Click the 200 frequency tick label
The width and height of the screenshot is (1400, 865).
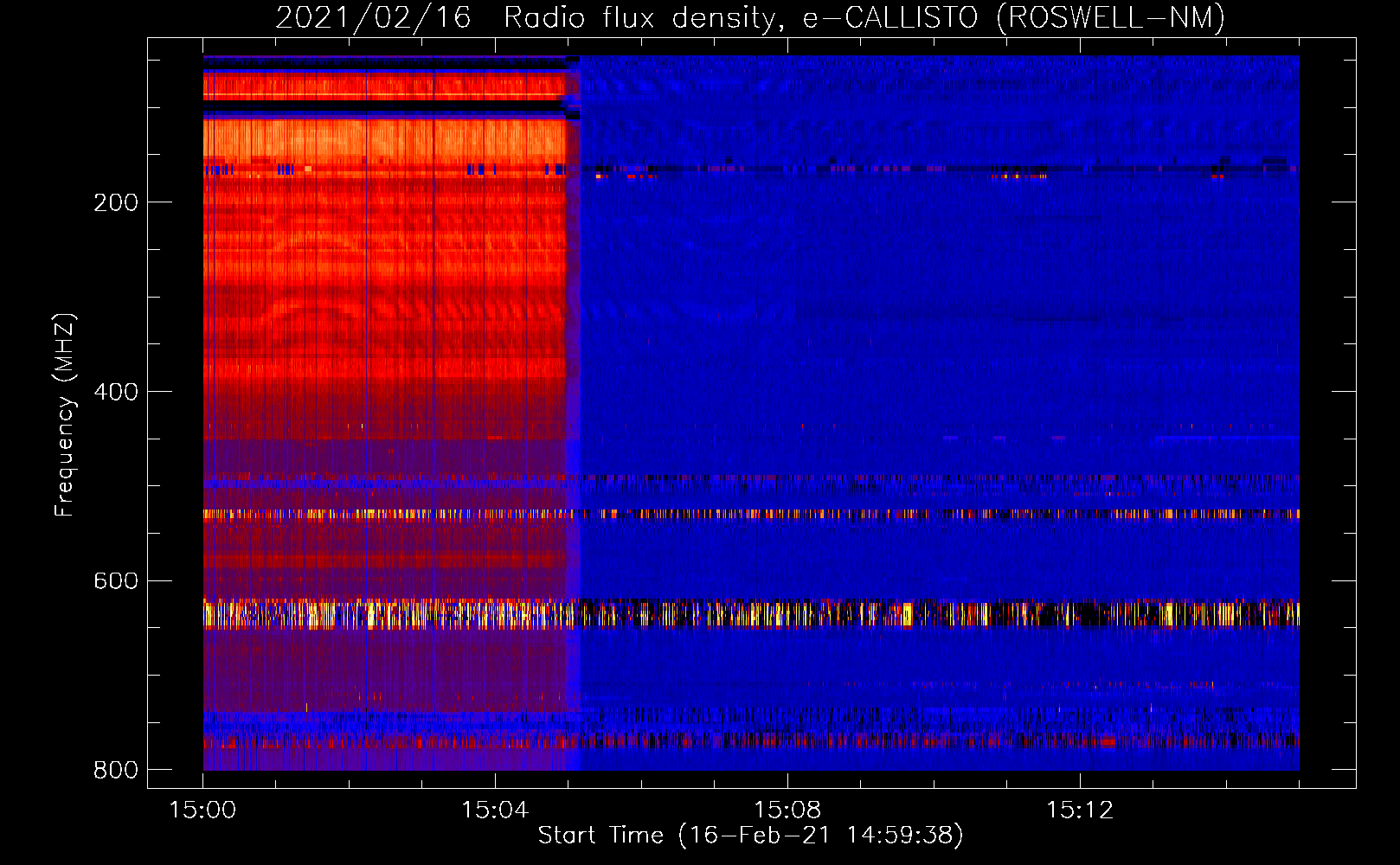point(116,202)
